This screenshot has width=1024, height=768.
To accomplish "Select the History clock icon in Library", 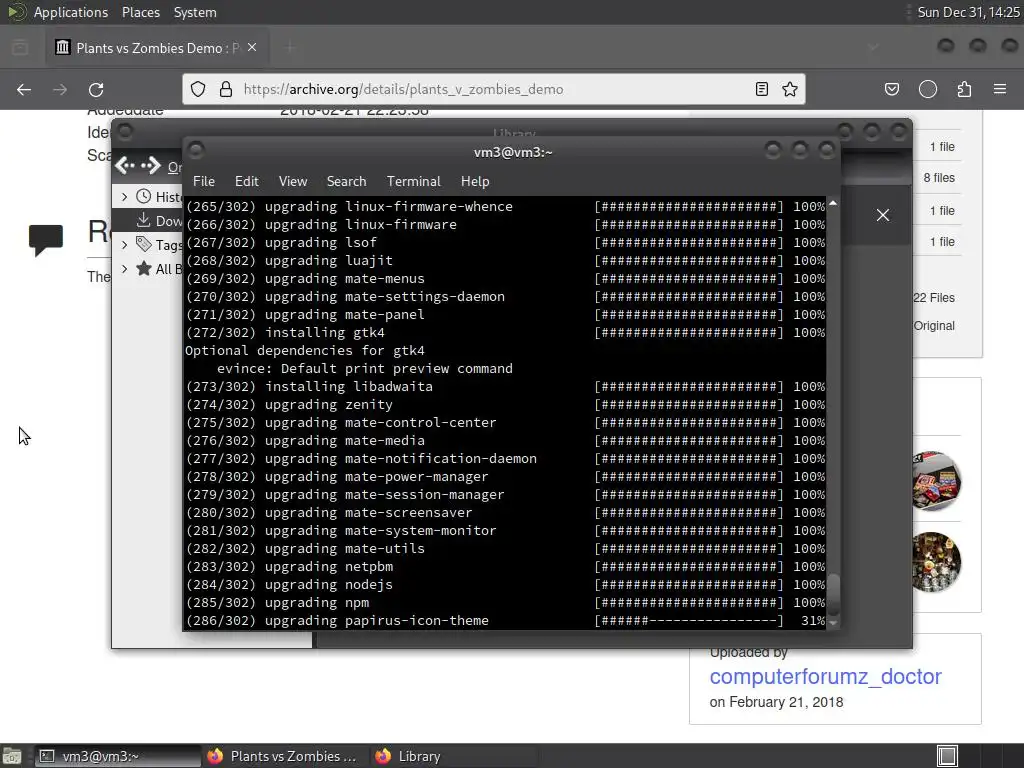I will coord(144,196).
